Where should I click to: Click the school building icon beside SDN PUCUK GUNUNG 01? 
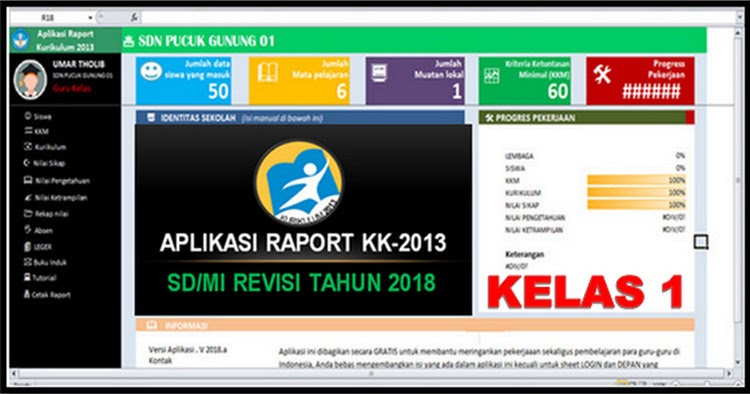click(129, 42)
